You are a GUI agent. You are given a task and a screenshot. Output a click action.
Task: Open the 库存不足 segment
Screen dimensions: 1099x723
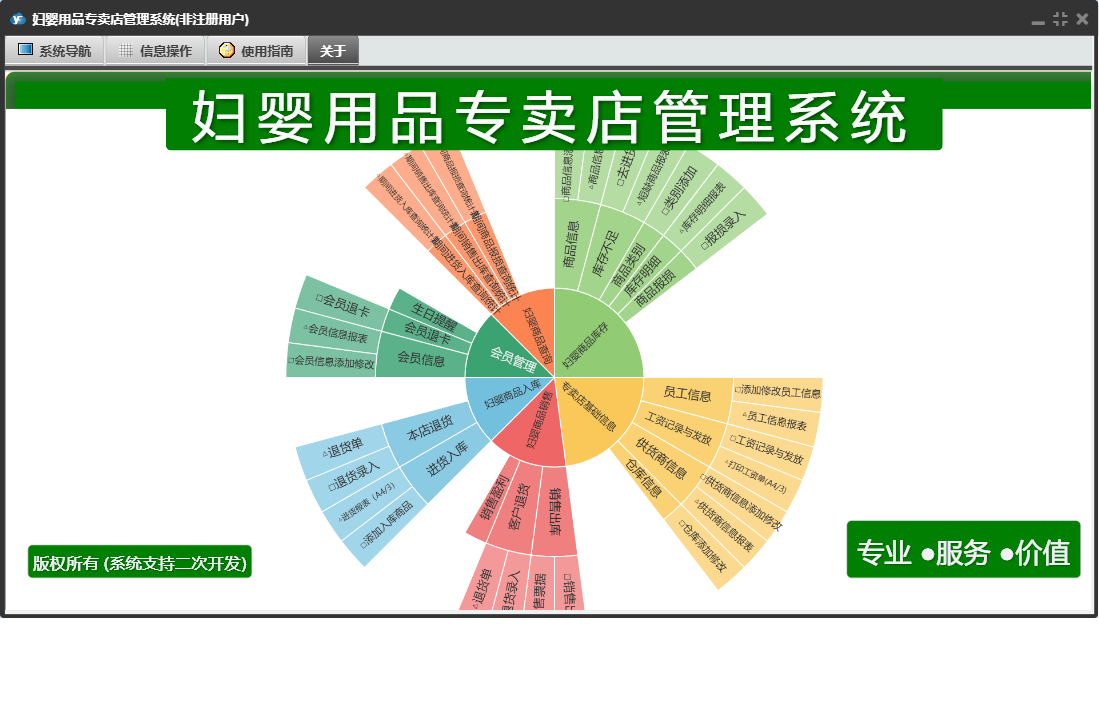pyautogui.click(x=607, y=254)
